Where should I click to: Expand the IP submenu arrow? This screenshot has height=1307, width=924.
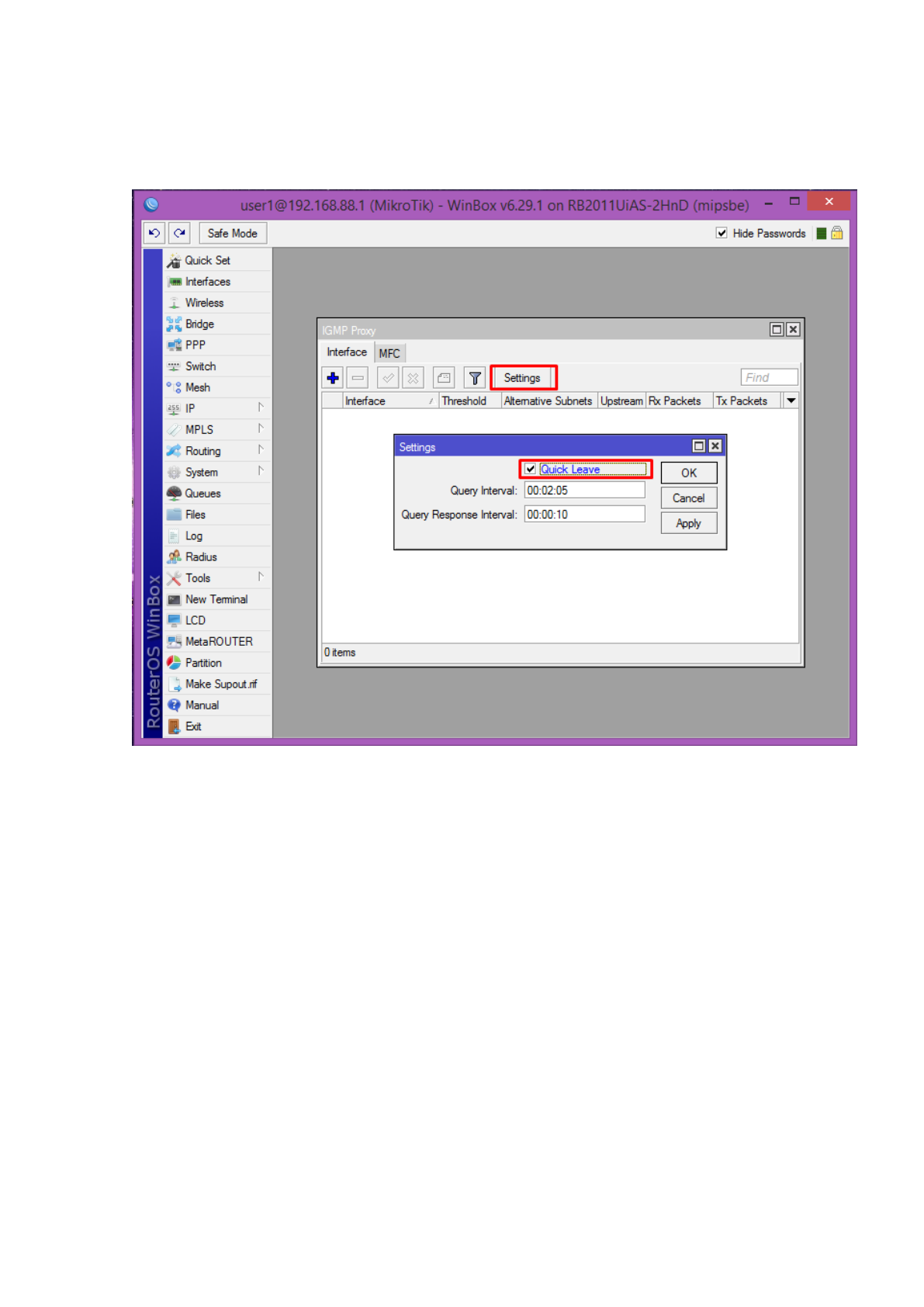click(261, 407)
